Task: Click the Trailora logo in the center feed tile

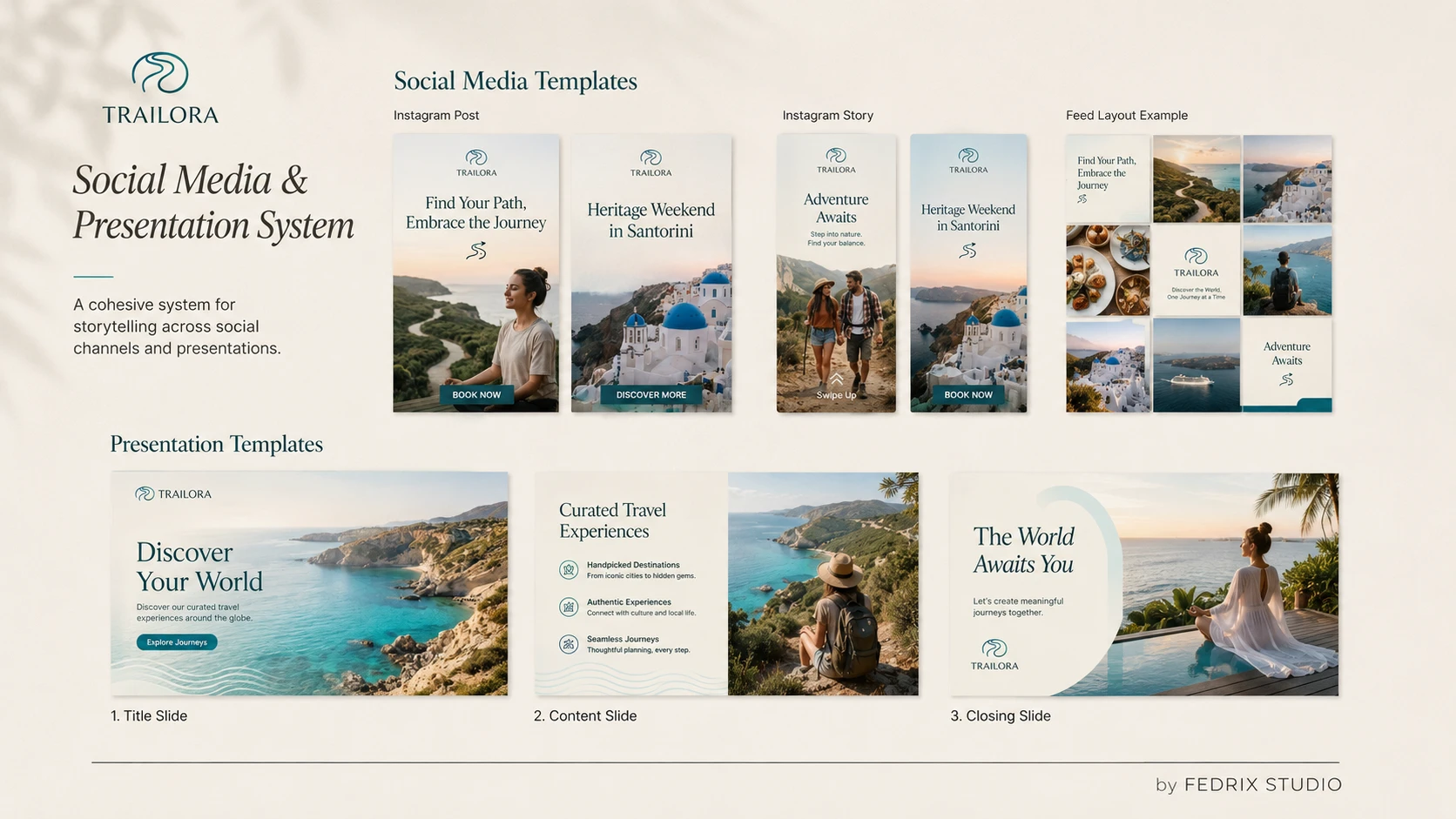Action: click(x=1196, y=262)
